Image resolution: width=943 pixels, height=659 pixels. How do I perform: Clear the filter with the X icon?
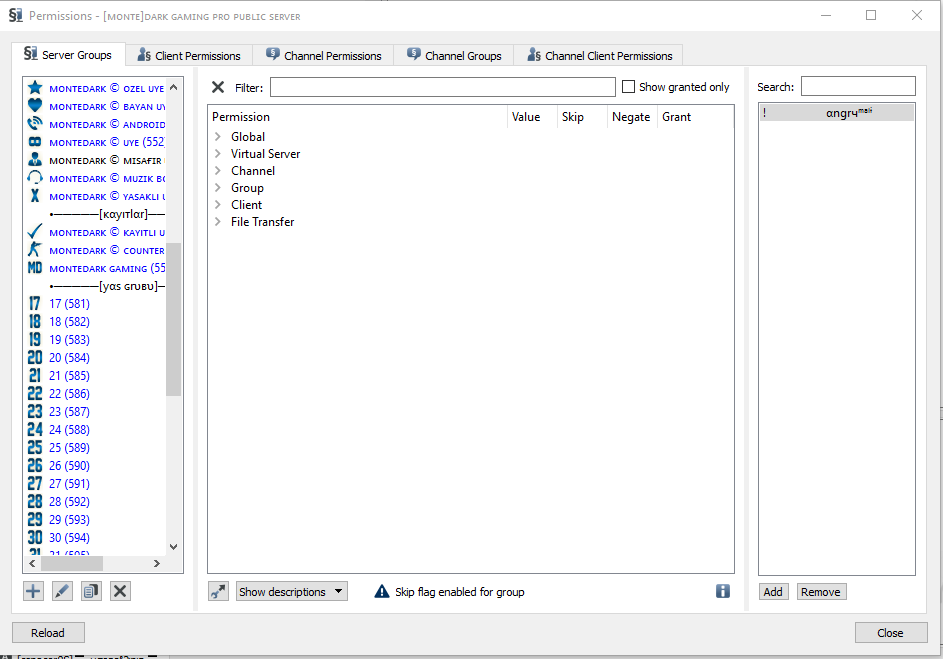click(x=218, y=87)
